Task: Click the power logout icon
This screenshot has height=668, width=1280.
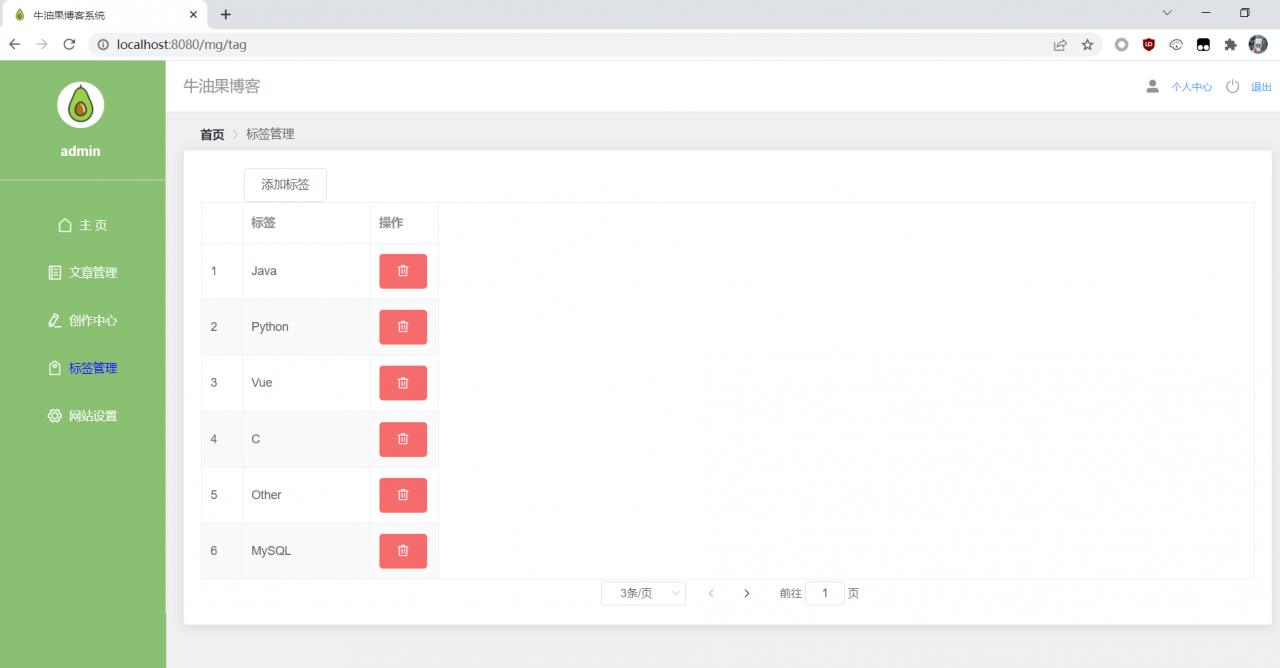Action: (x=1232, y=87)
